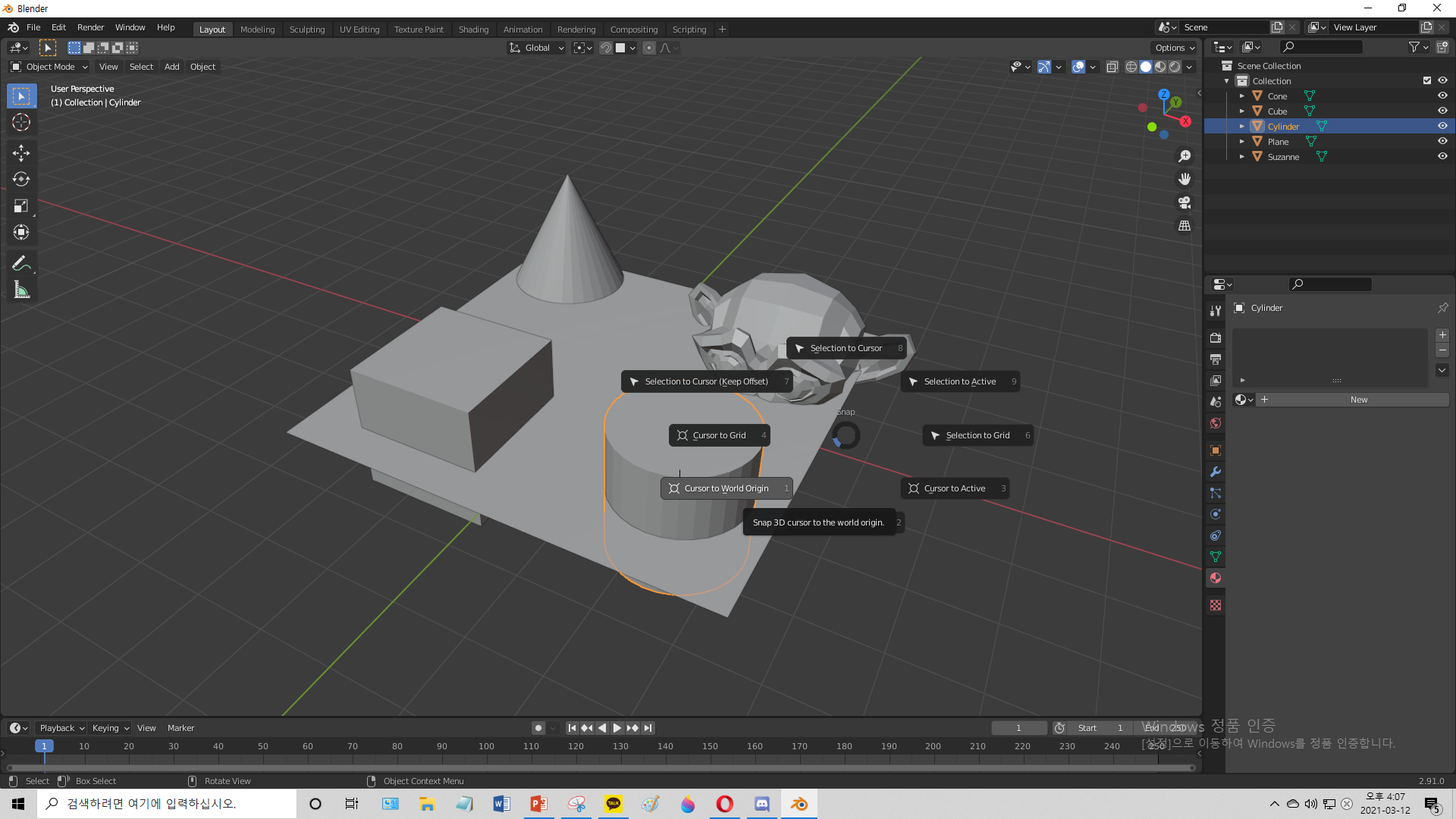Toggle camera view in viewport
Screen dimensions: 1456x819
pyautogui.click(x=1185, y=202)
